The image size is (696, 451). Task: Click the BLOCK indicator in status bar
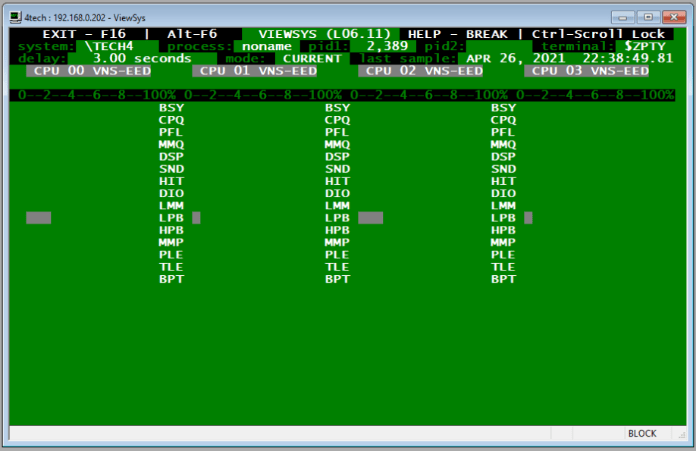642,433
